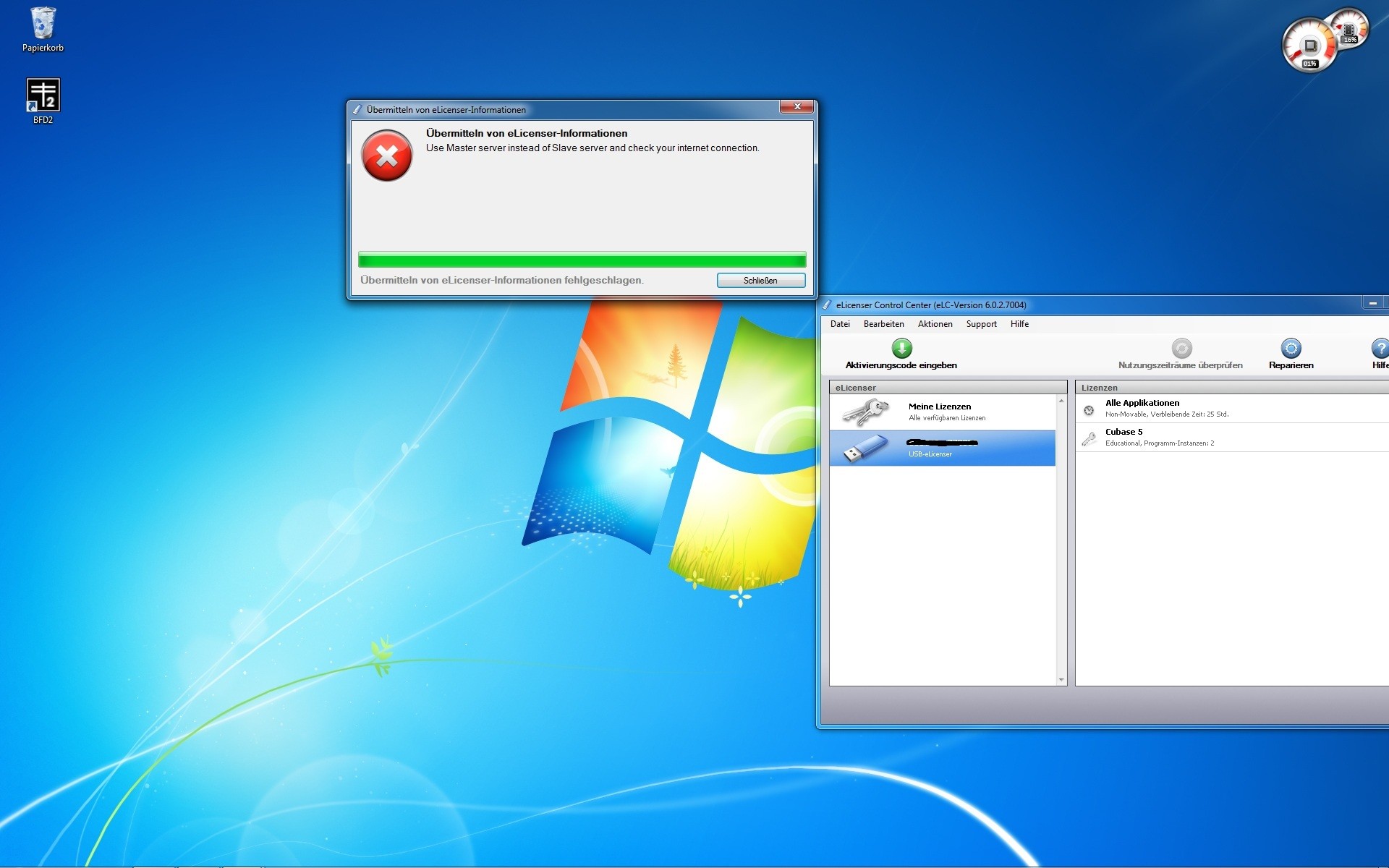1389x868 pixels.
Task: Open the Support menu
Action: point(981,324)
